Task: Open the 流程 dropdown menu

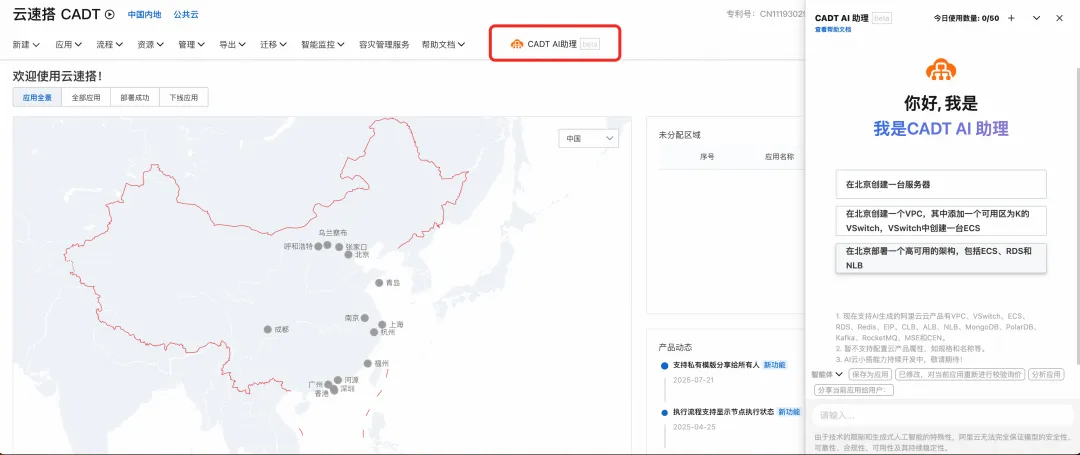Action: [x=110, y=44]
